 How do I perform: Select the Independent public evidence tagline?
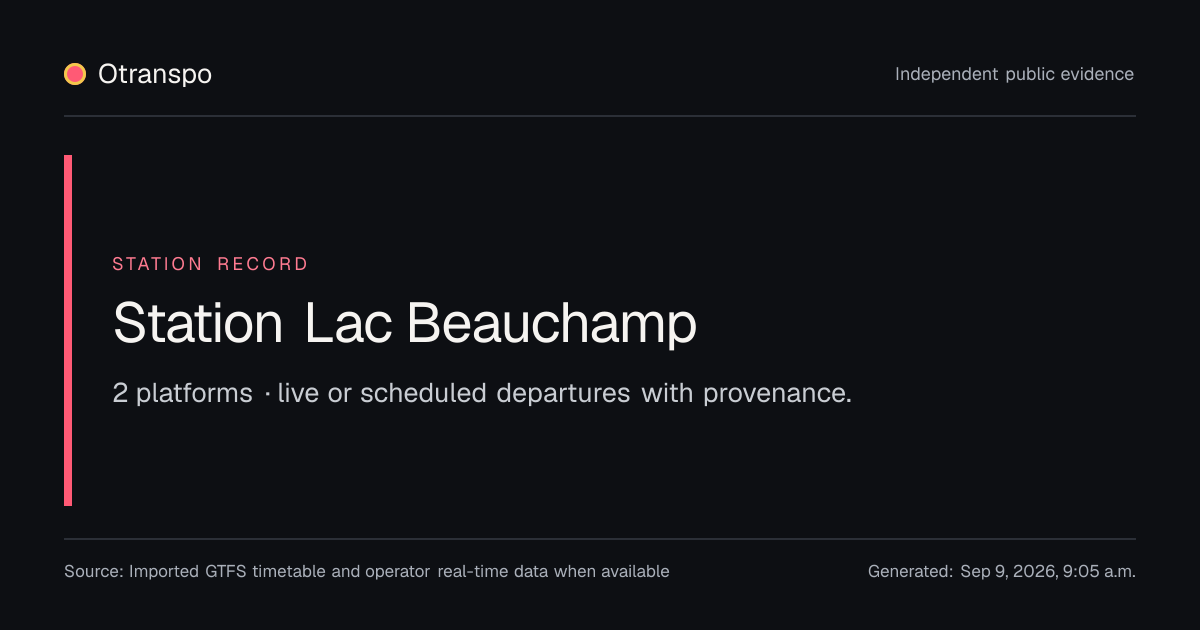pos(1014,74)
